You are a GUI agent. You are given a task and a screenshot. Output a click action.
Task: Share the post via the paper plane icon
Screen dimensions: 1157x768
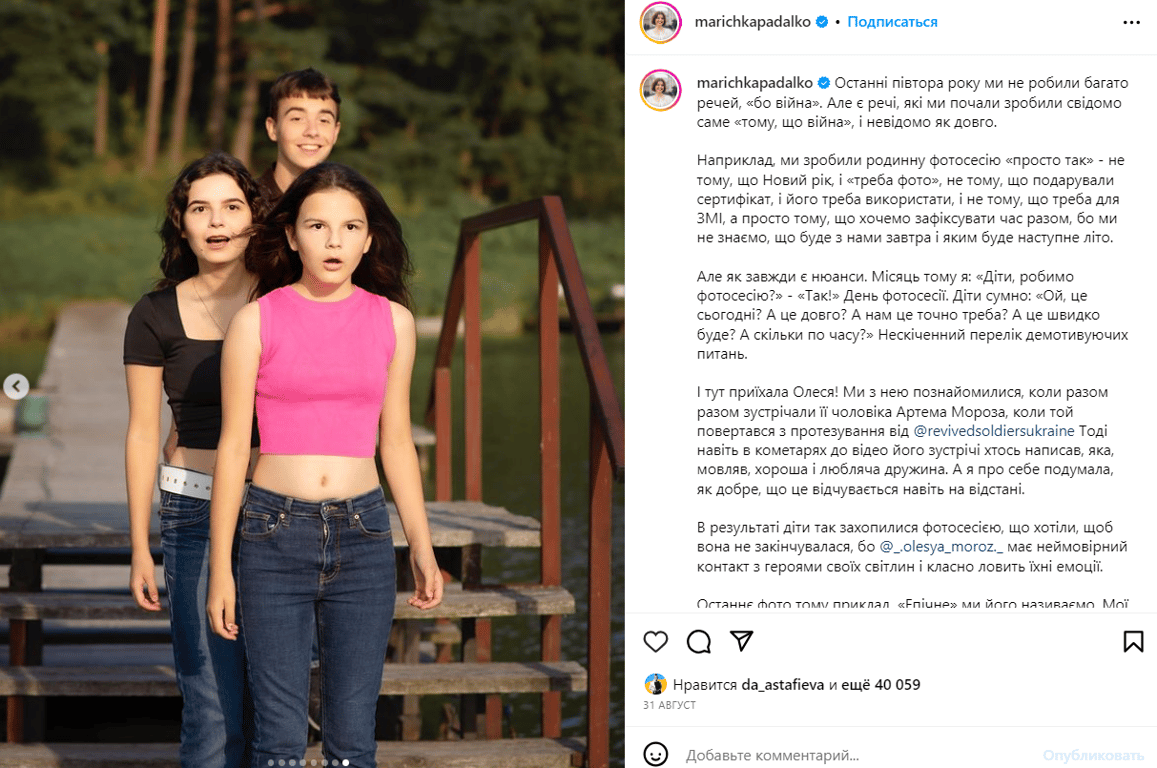click(x=741, y=640)
